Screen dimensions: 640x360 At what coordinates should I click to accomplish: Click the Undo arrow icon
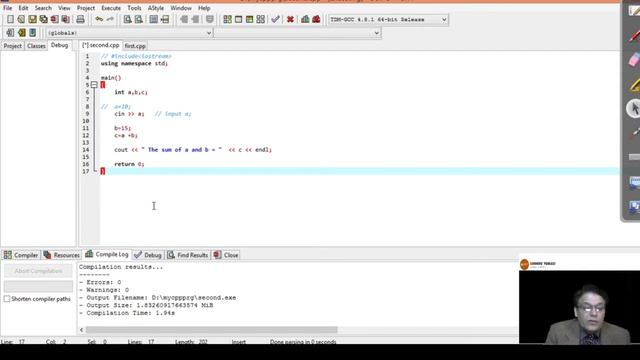click(x=99, y=19)
